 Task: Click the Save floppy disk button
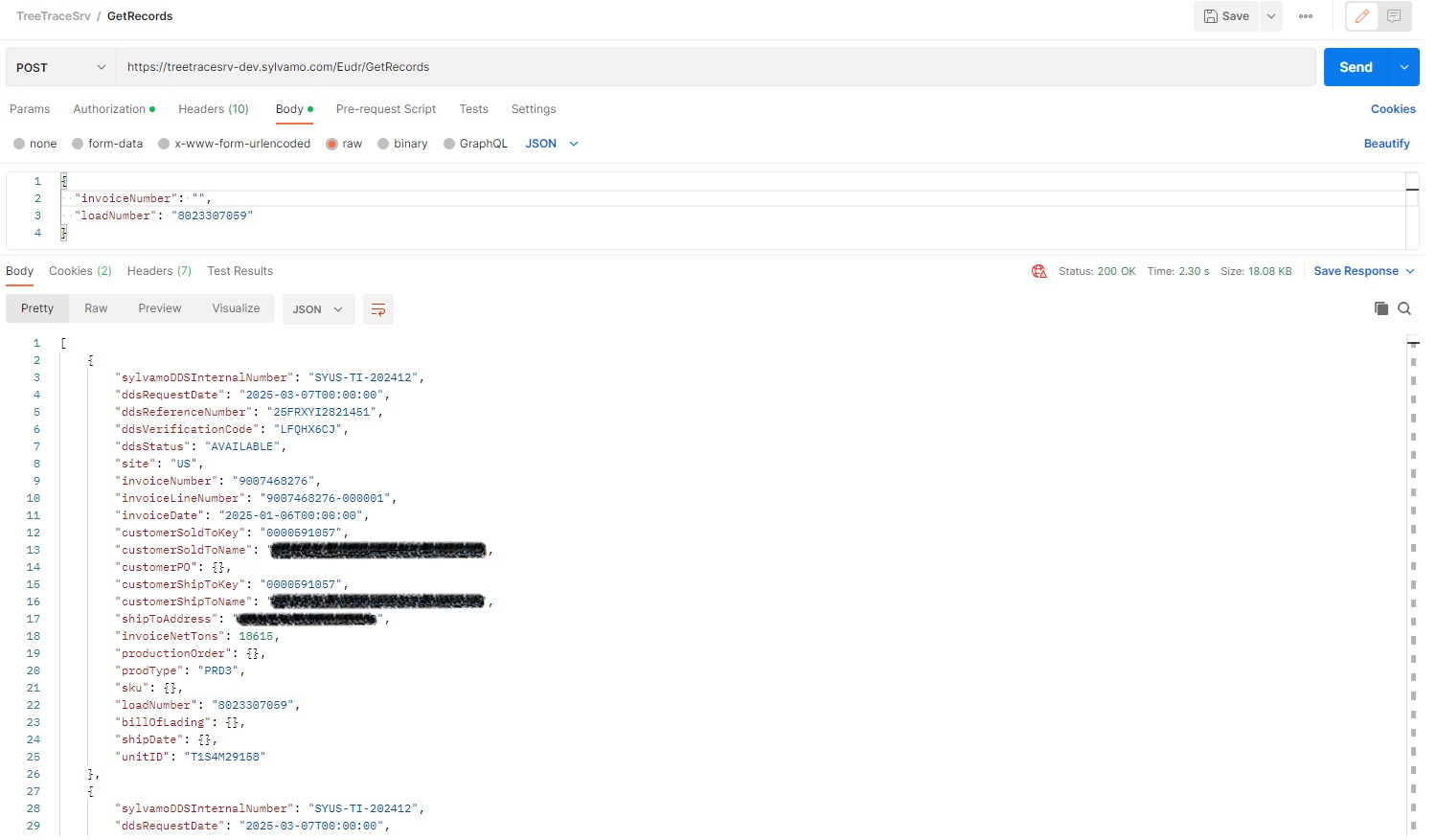[x=1226, y=16]
